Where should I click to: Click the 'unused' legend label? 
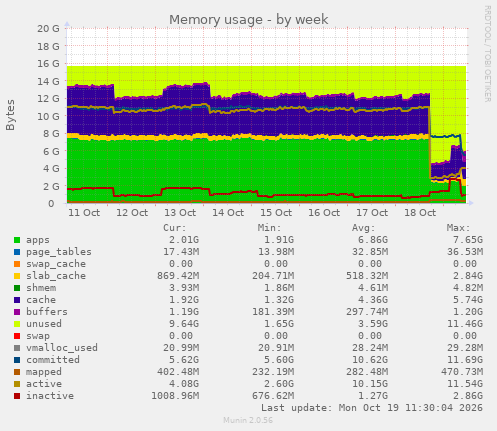pos(44,324)
